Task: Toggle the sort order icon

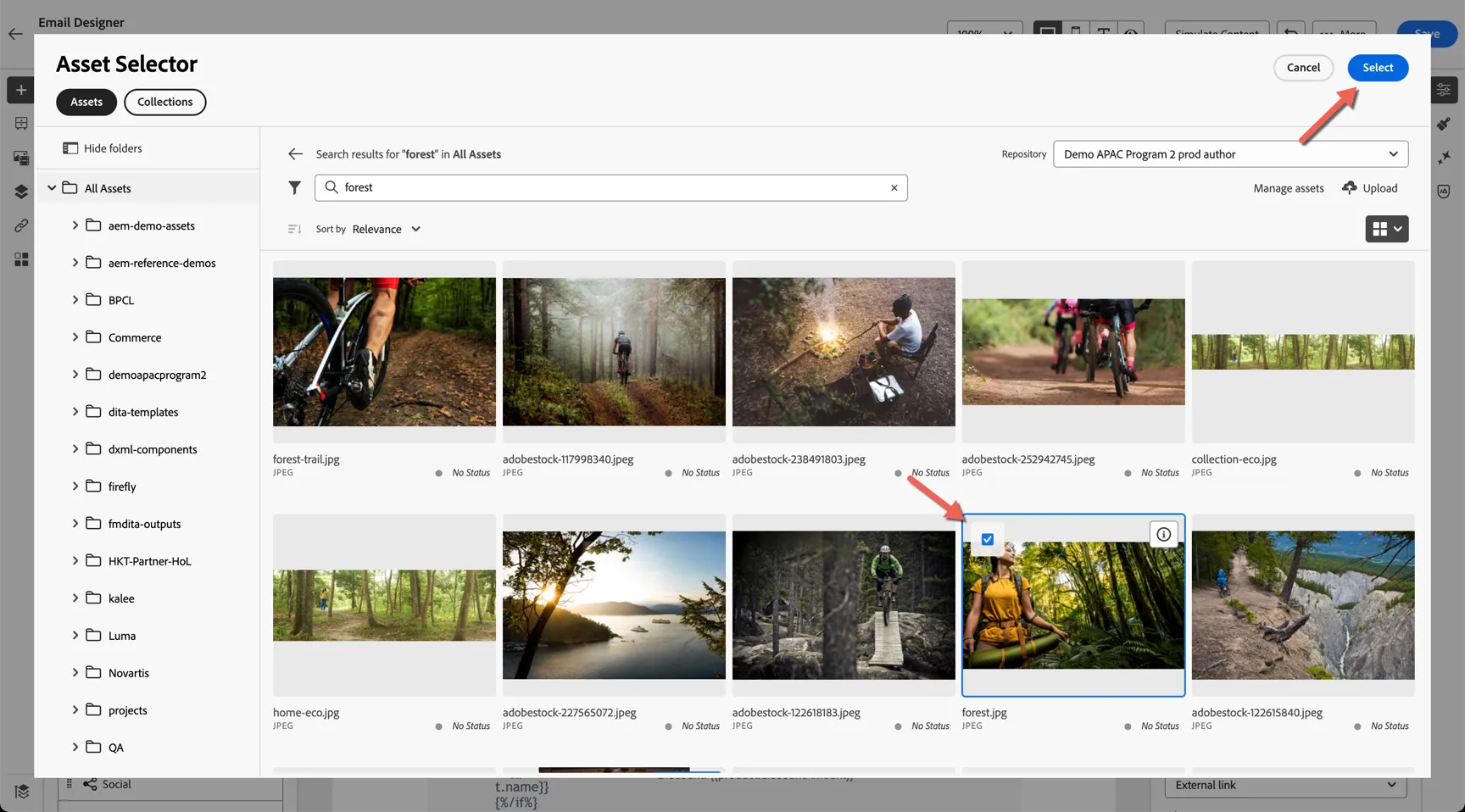Action: 294,229
